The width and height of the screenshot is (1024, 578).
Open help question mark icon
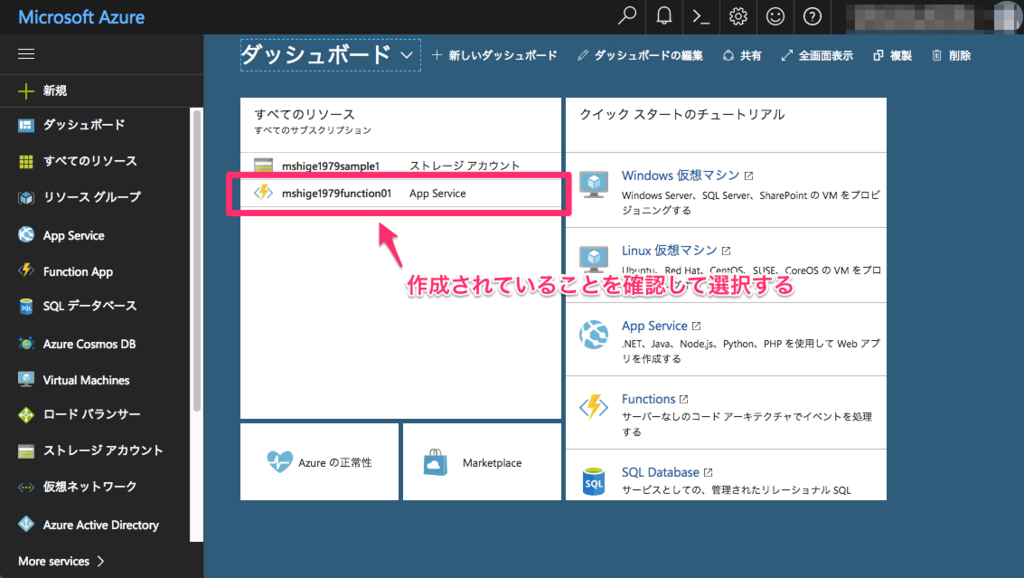[x=812, y=16]
